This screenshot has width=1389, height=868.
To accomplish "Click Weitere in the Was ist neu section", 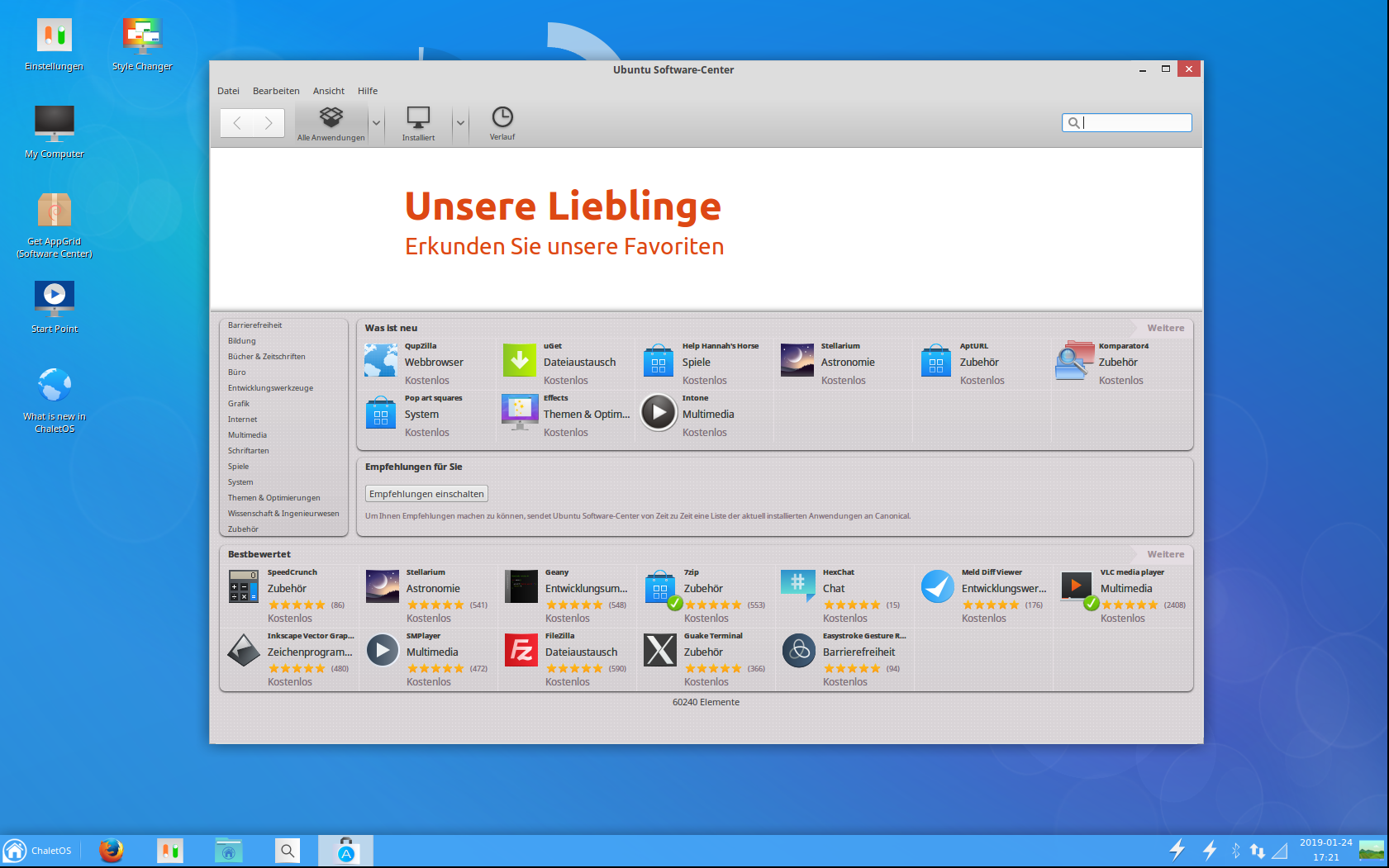I will 1165,328.
